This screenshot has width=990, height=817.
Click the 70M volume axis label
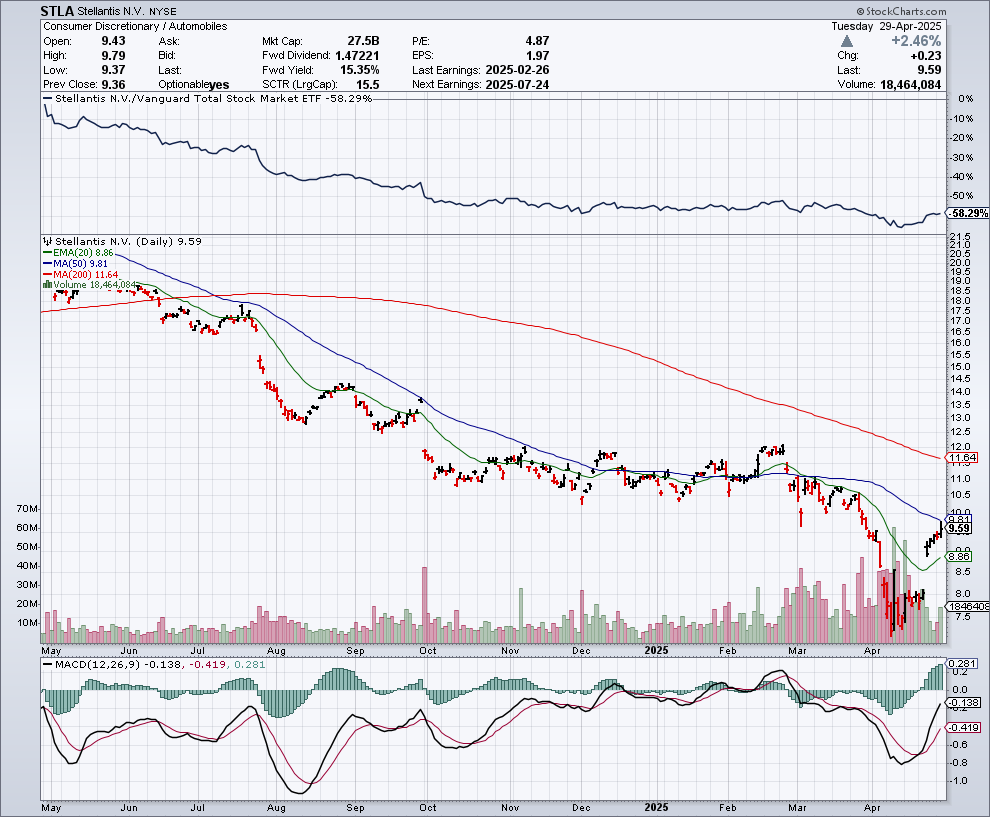pyautogui.click(x=28, y=509)
